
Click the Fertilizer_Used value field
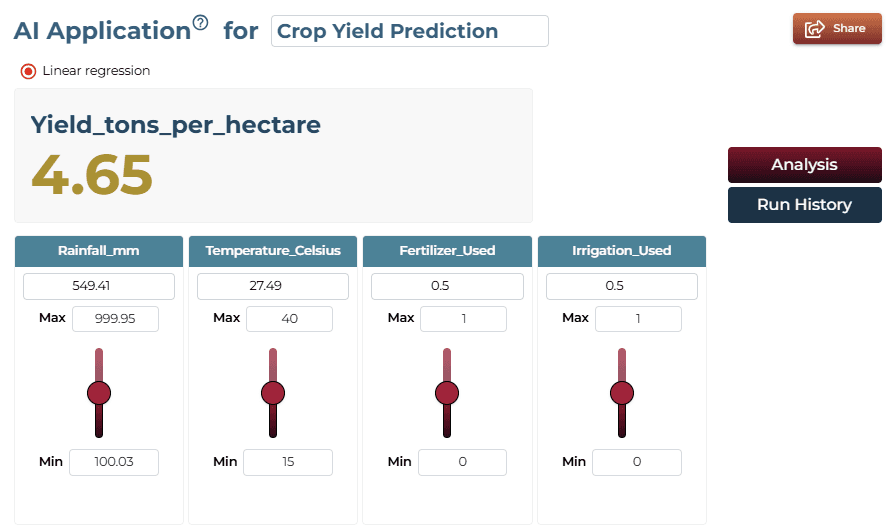447,286
